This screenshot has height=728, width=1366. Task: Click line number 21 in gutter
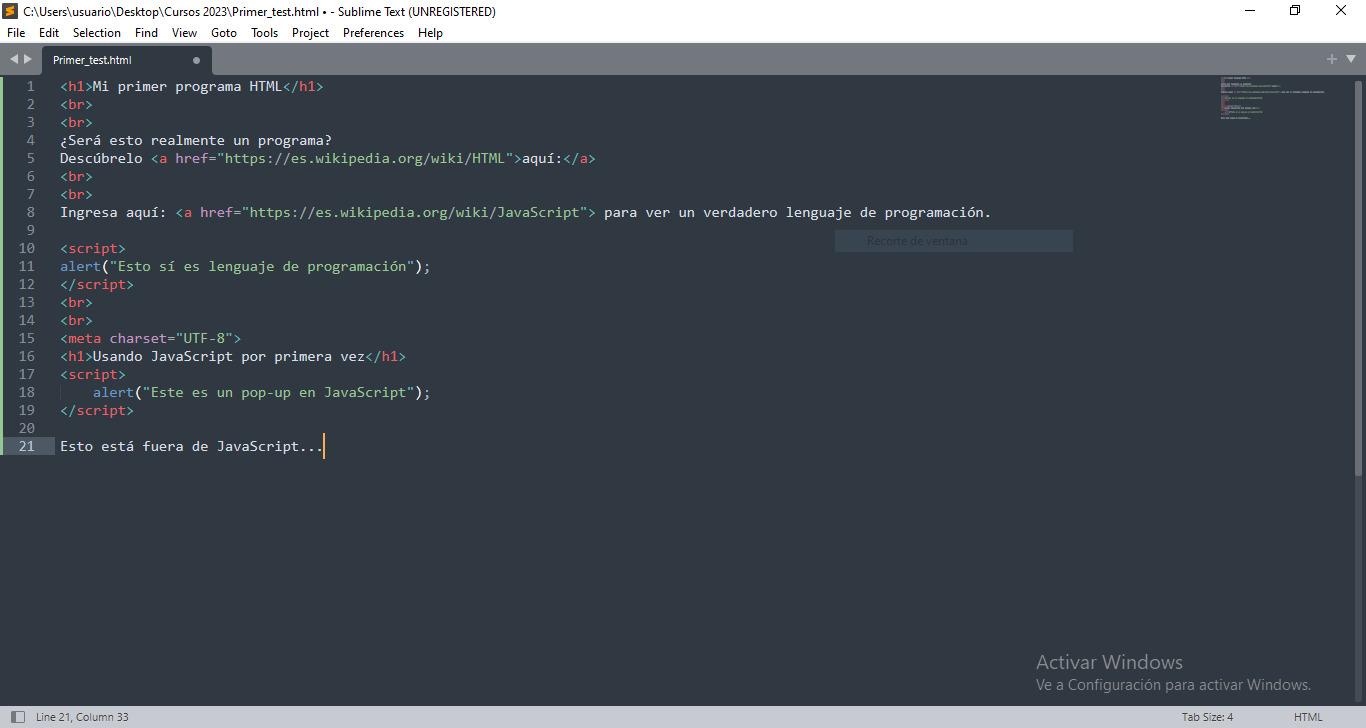[27, 446]
